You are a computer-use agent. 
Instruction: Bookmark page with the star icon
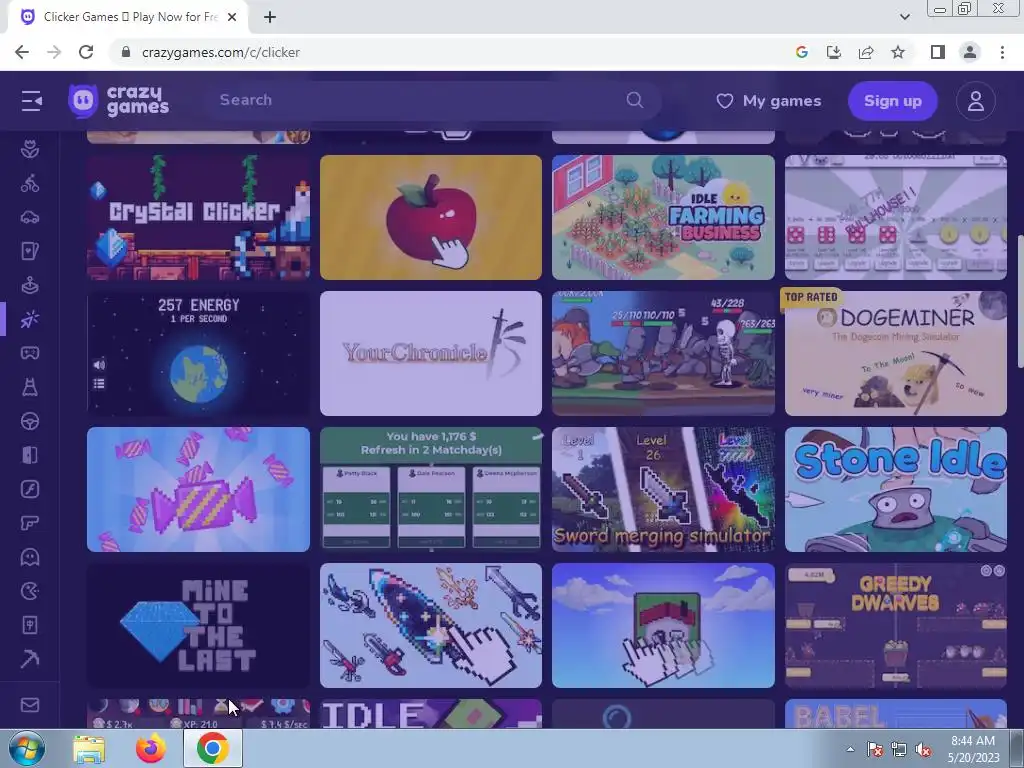898,52
